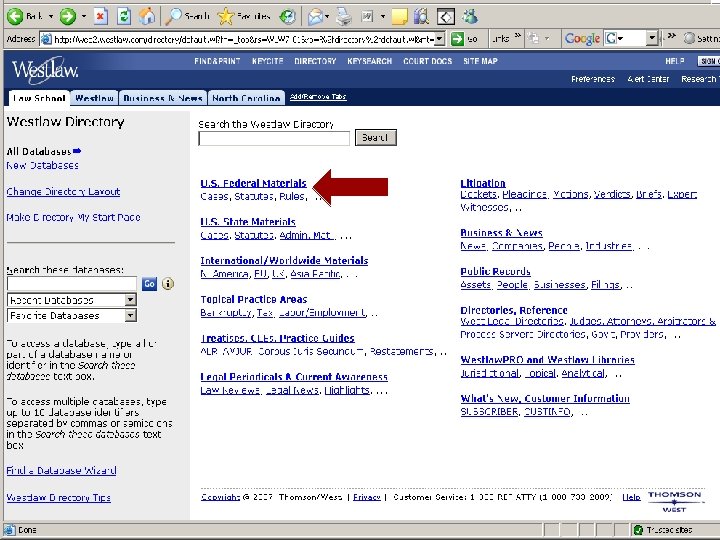Screen dimensions: 720x540
Task: Open the Research book icon in toolbar
Action: (421, 17)
